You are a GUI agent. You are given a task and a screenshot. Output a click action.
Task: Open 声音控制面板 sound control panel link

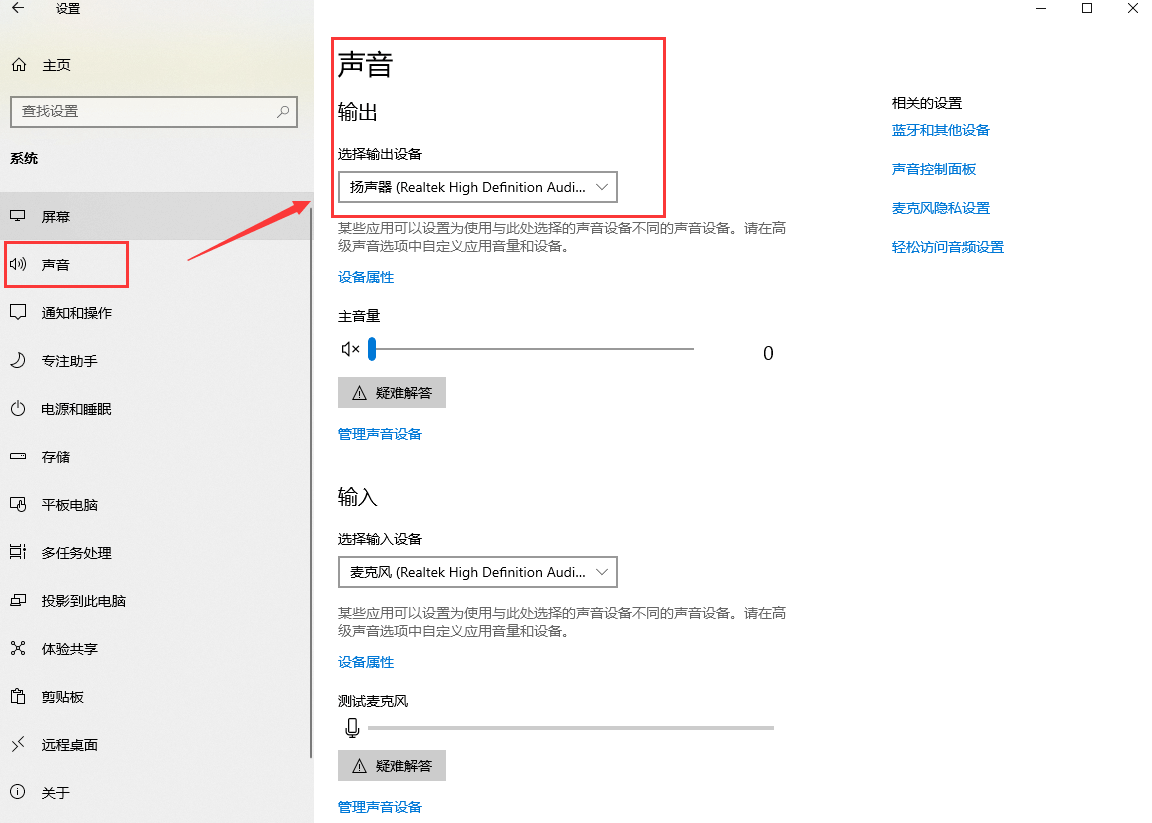pyautogui.click(x=933, y=168)
